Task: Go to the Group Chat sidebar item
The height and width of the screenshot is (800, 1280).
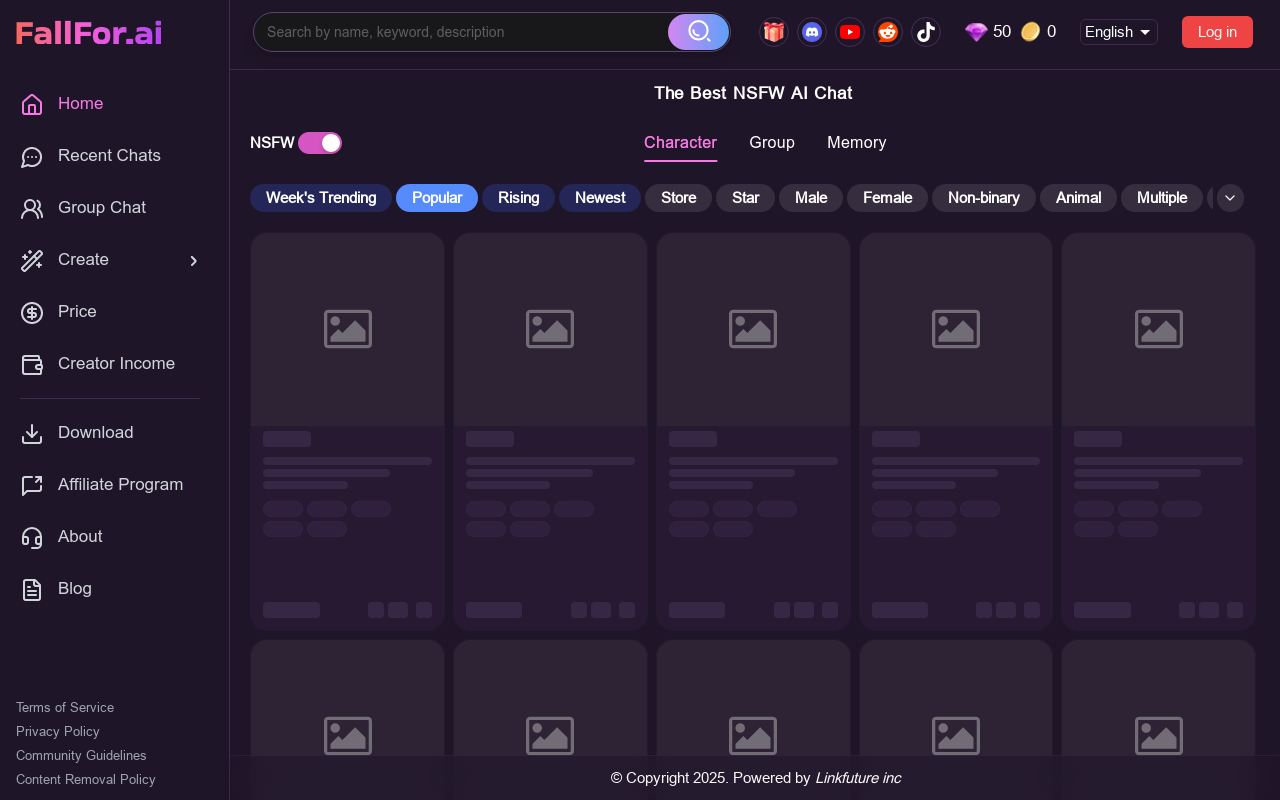Action: tap(110, 208)
